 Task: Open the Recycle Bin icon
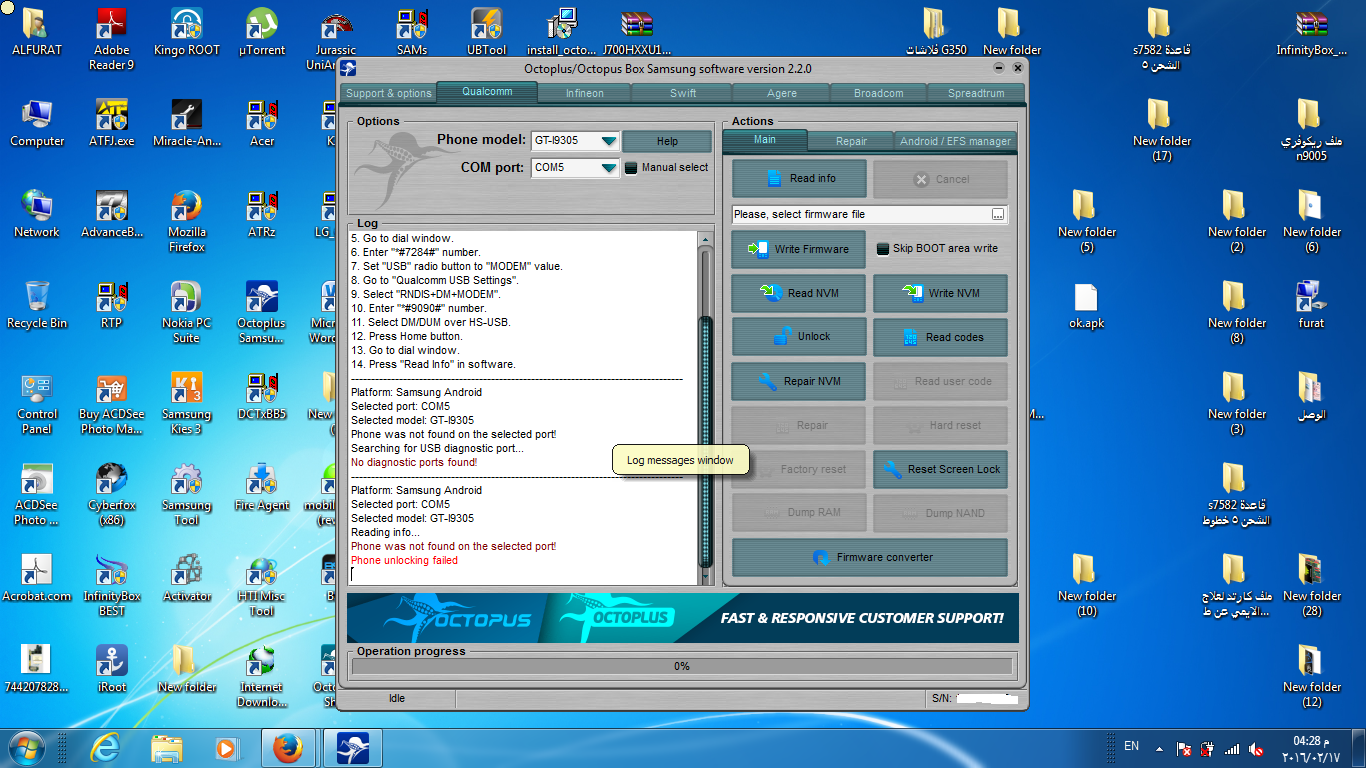[37, 306]
